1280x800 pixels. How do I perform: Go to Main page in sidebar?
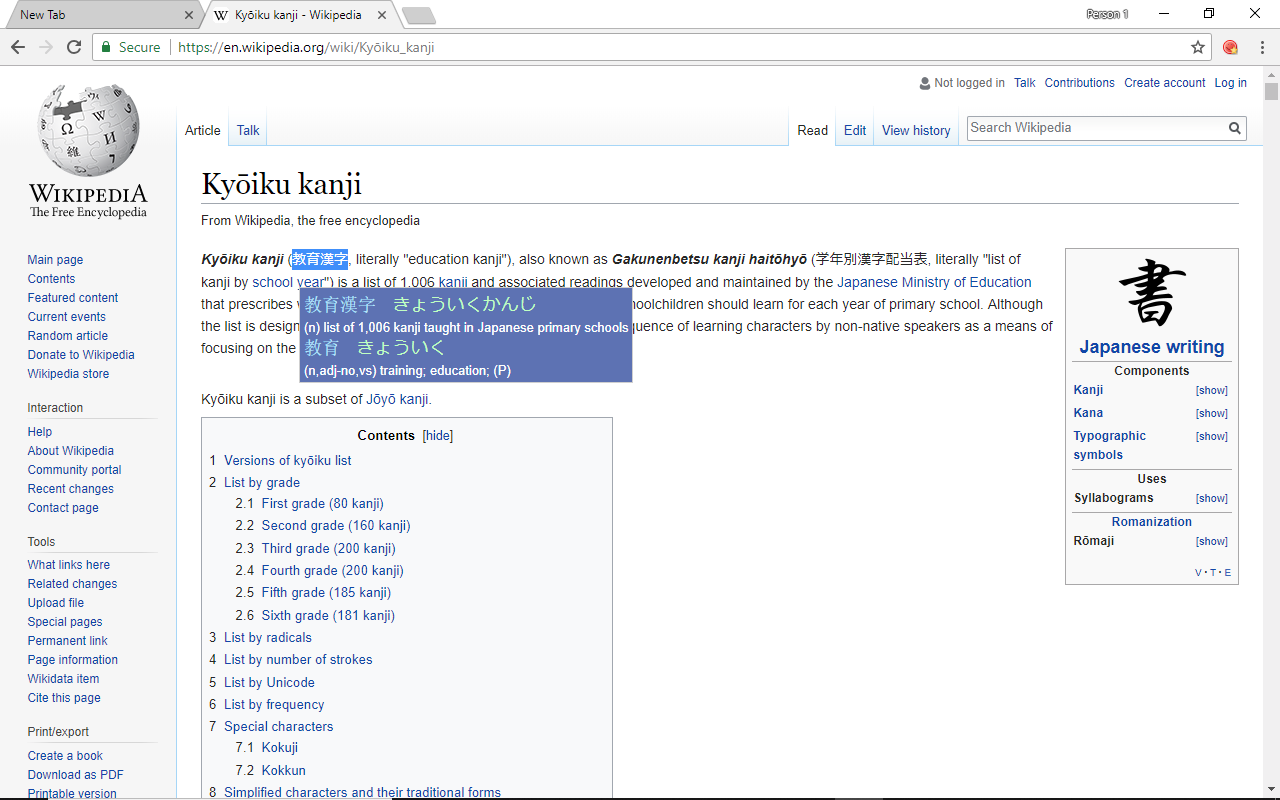(x=55, y=260)
